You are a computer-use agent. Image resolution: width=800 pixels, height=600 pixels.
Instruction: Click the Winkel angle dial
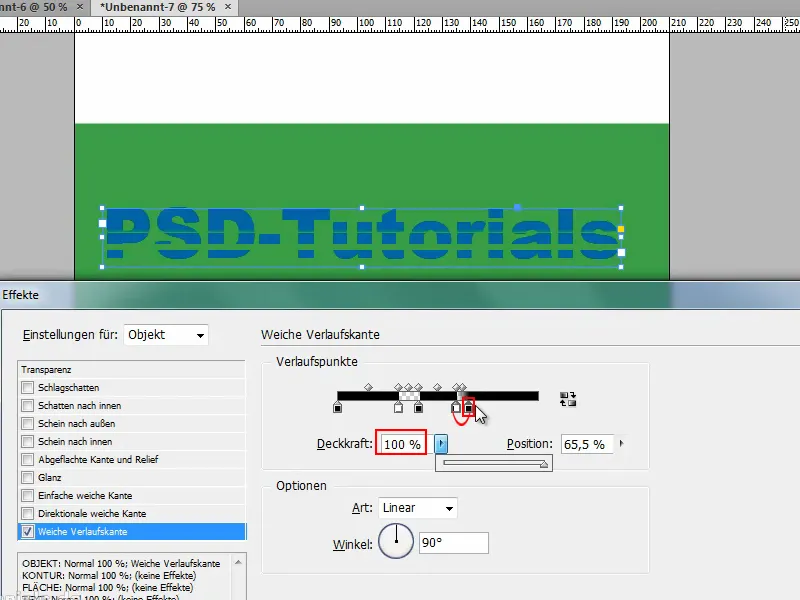tap(396, 541)
